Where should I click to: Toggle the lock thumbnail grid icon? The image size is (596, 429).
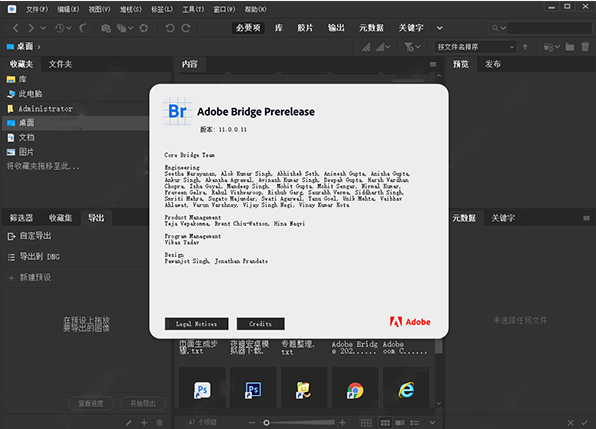[366, 423]
